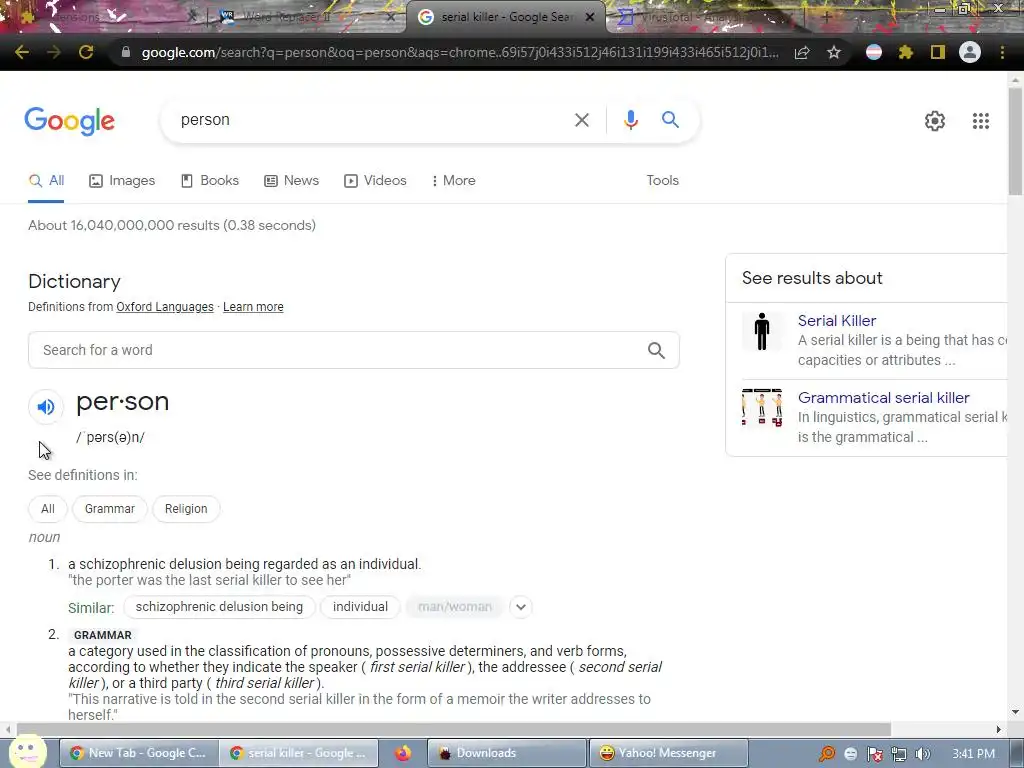The height and width of the screenshot is (768, 1024).
Task: Select the individual synonym chip
Action: (x=360, y=607)
